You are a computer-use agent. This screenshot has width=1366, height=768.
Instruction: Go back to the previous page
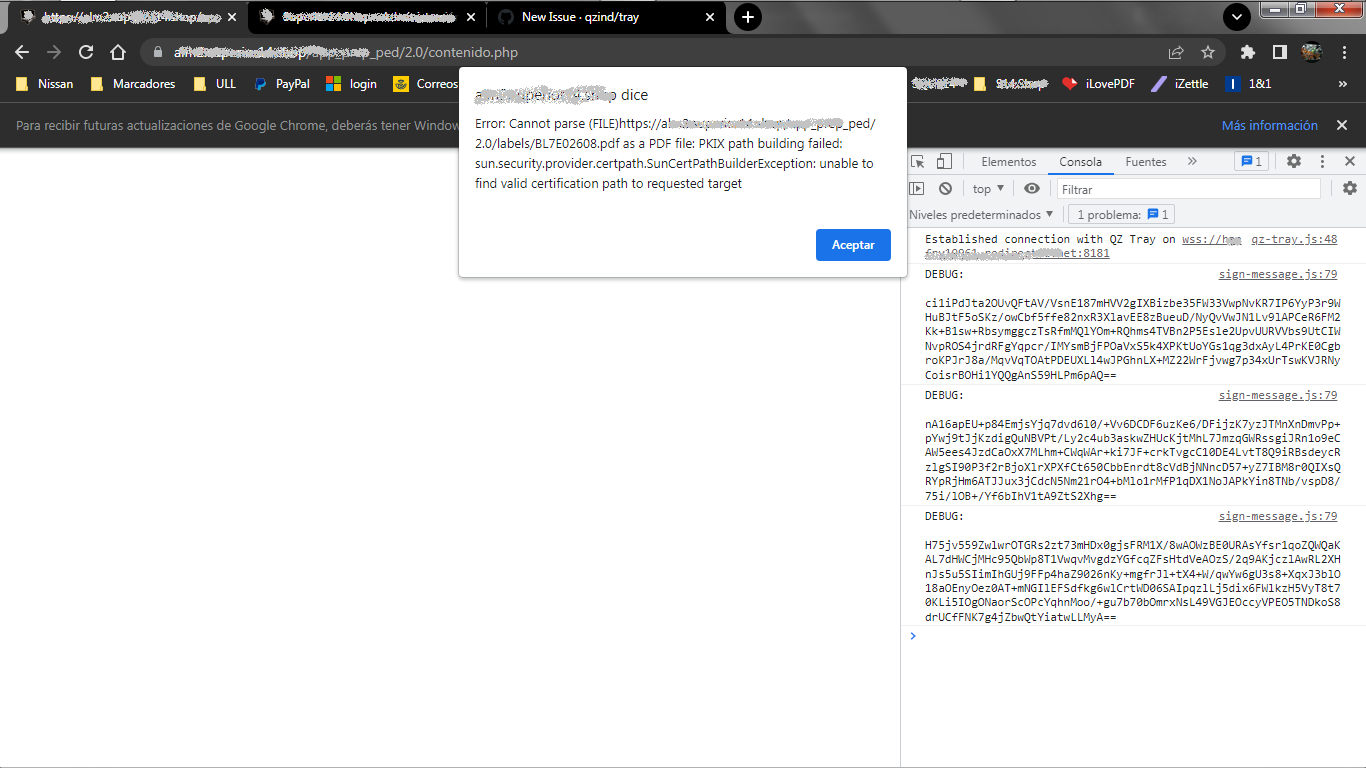(x=22, y=52)
